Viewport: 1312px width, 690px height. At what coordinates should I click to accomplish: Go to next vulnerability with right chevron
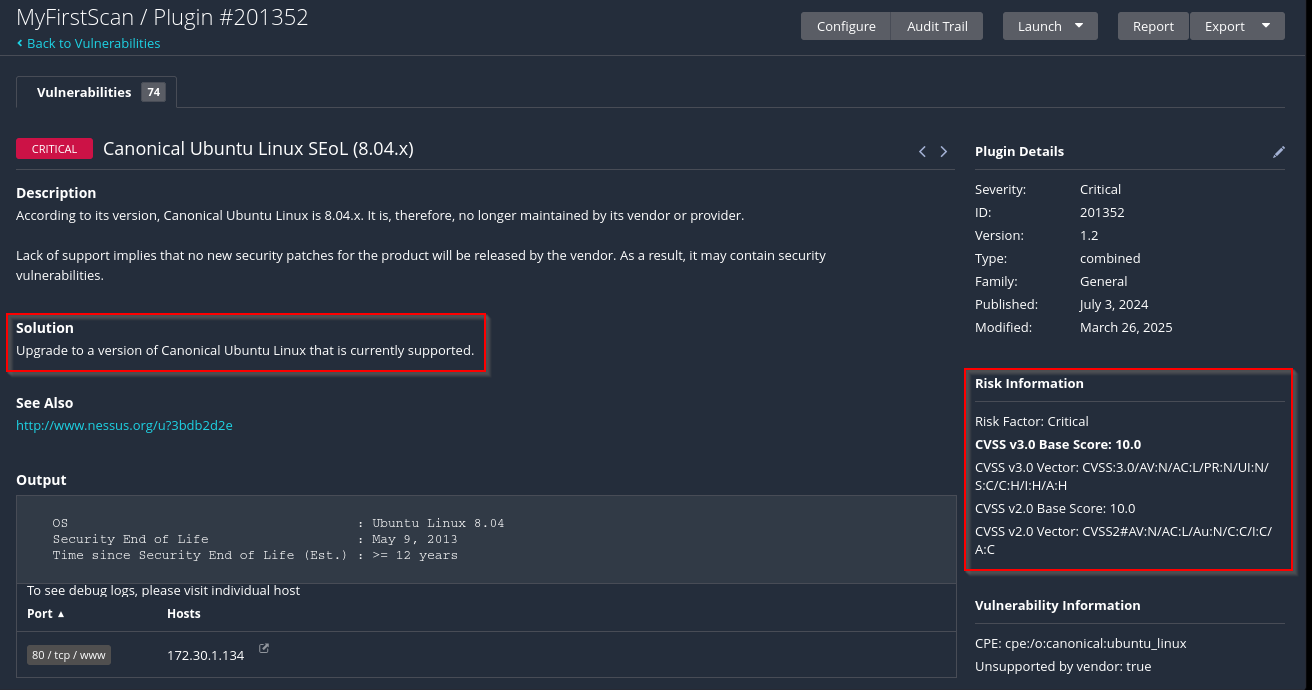click(x=943, y=151)
